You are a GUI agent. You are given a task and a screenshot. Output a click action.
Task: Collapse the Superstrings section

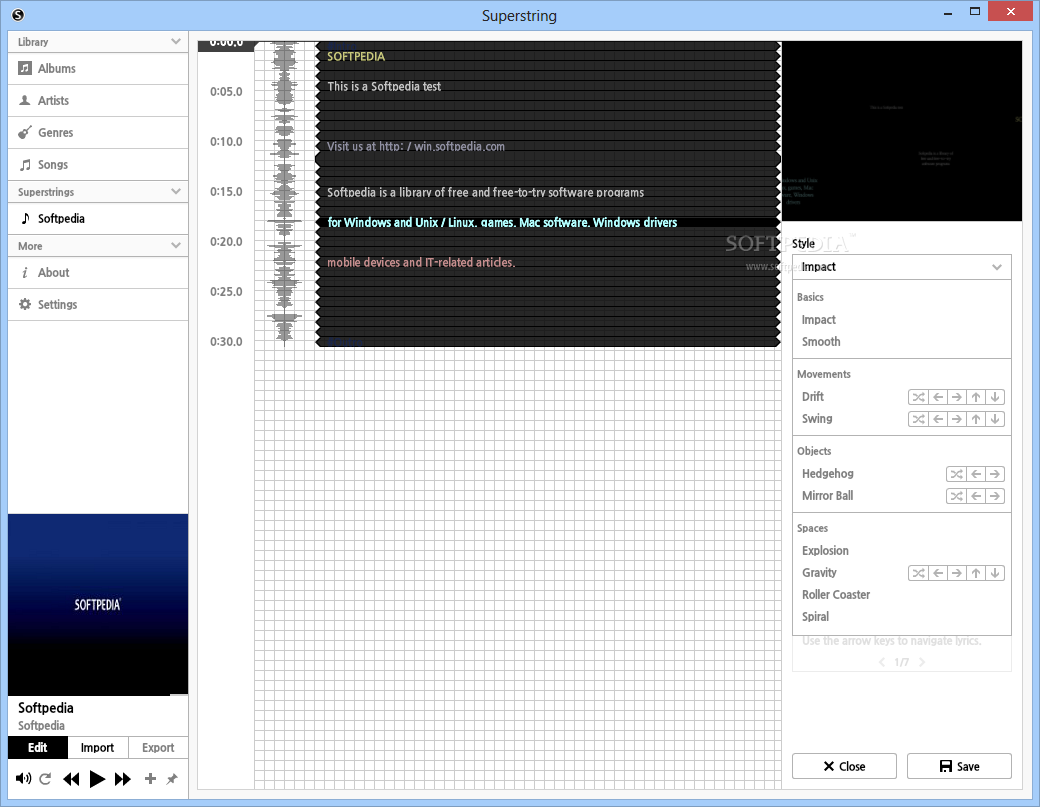176,192
